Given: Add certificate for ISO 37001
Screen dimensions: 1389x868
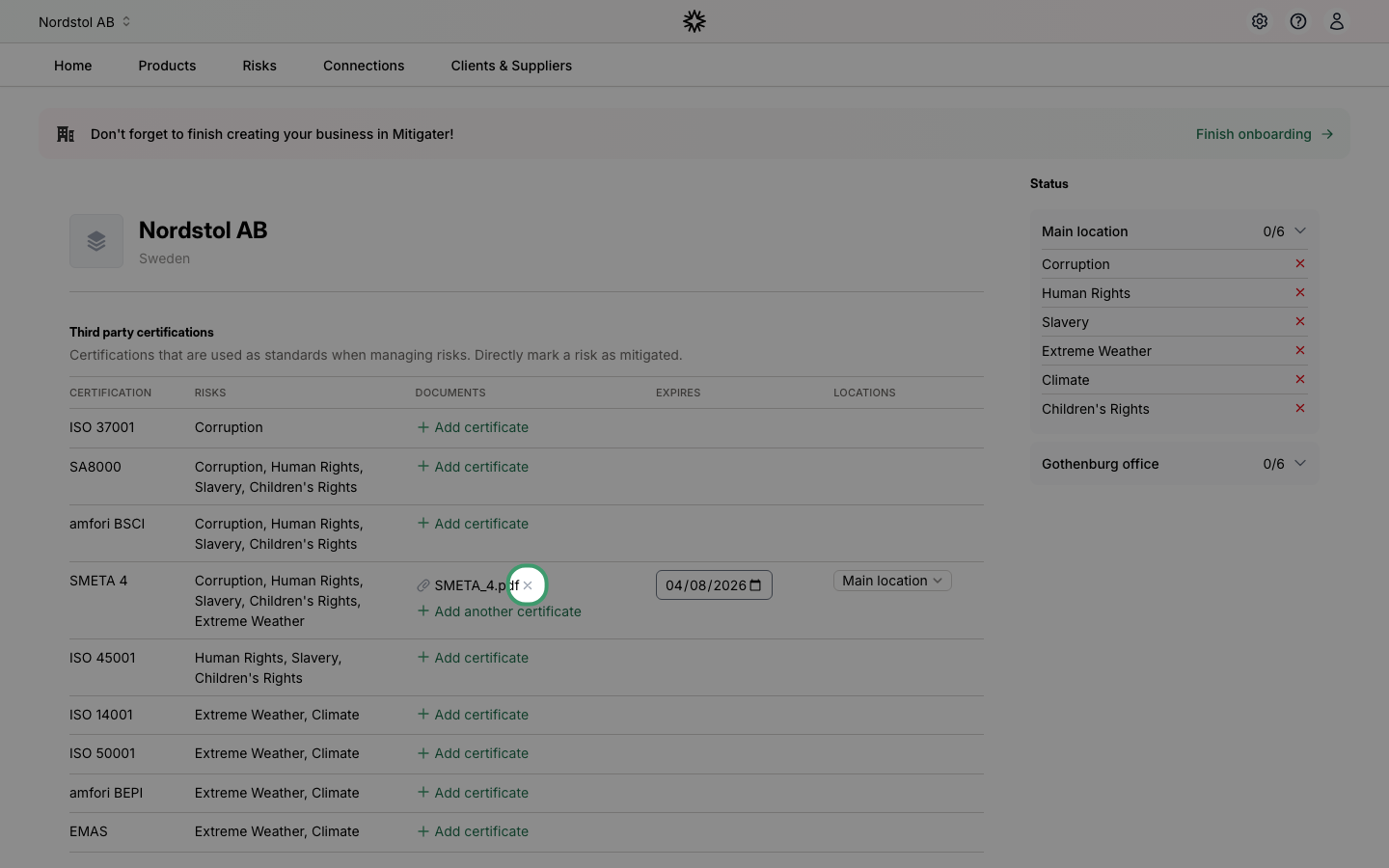Looking at the screenshot, I should (x=473, y=427).
